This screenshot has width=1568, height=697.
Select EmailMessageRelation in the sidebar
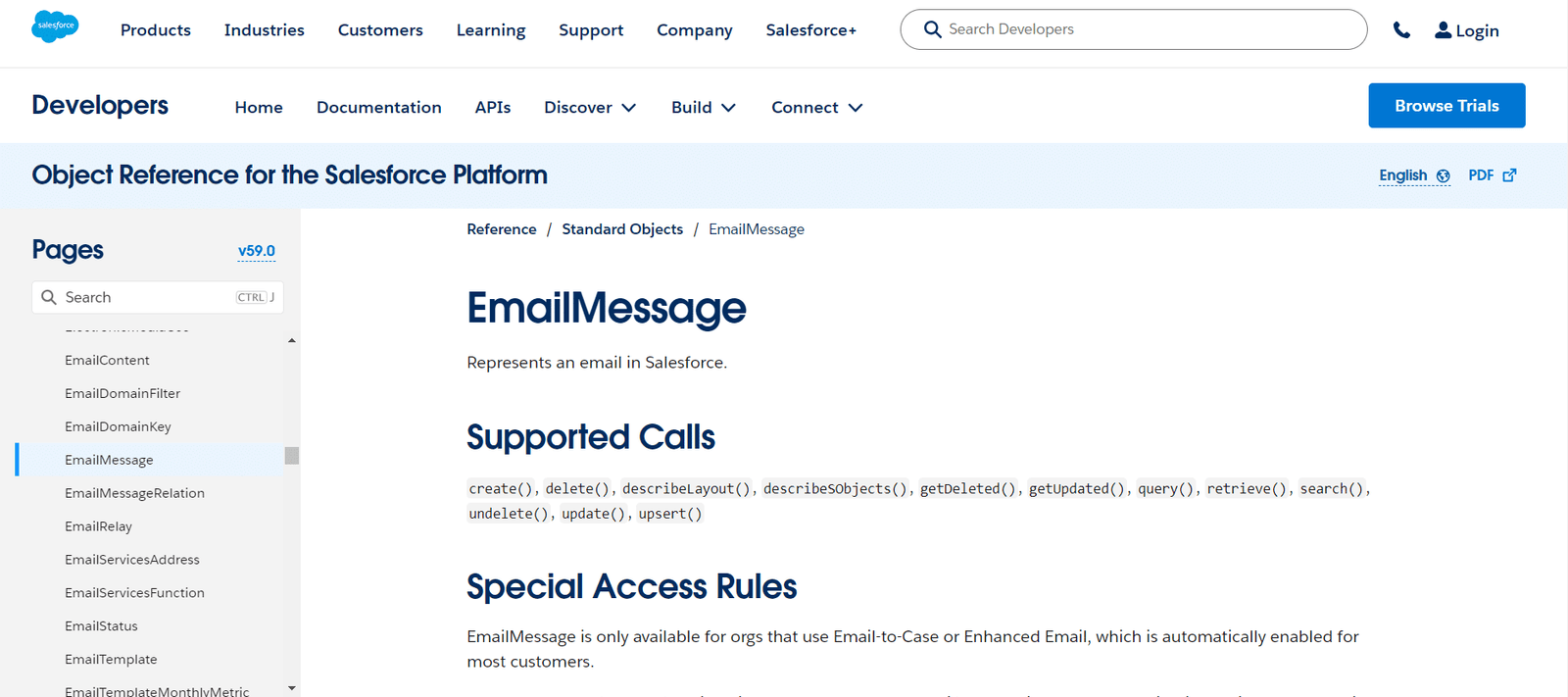pyautogui.click(x=134, y=492)
